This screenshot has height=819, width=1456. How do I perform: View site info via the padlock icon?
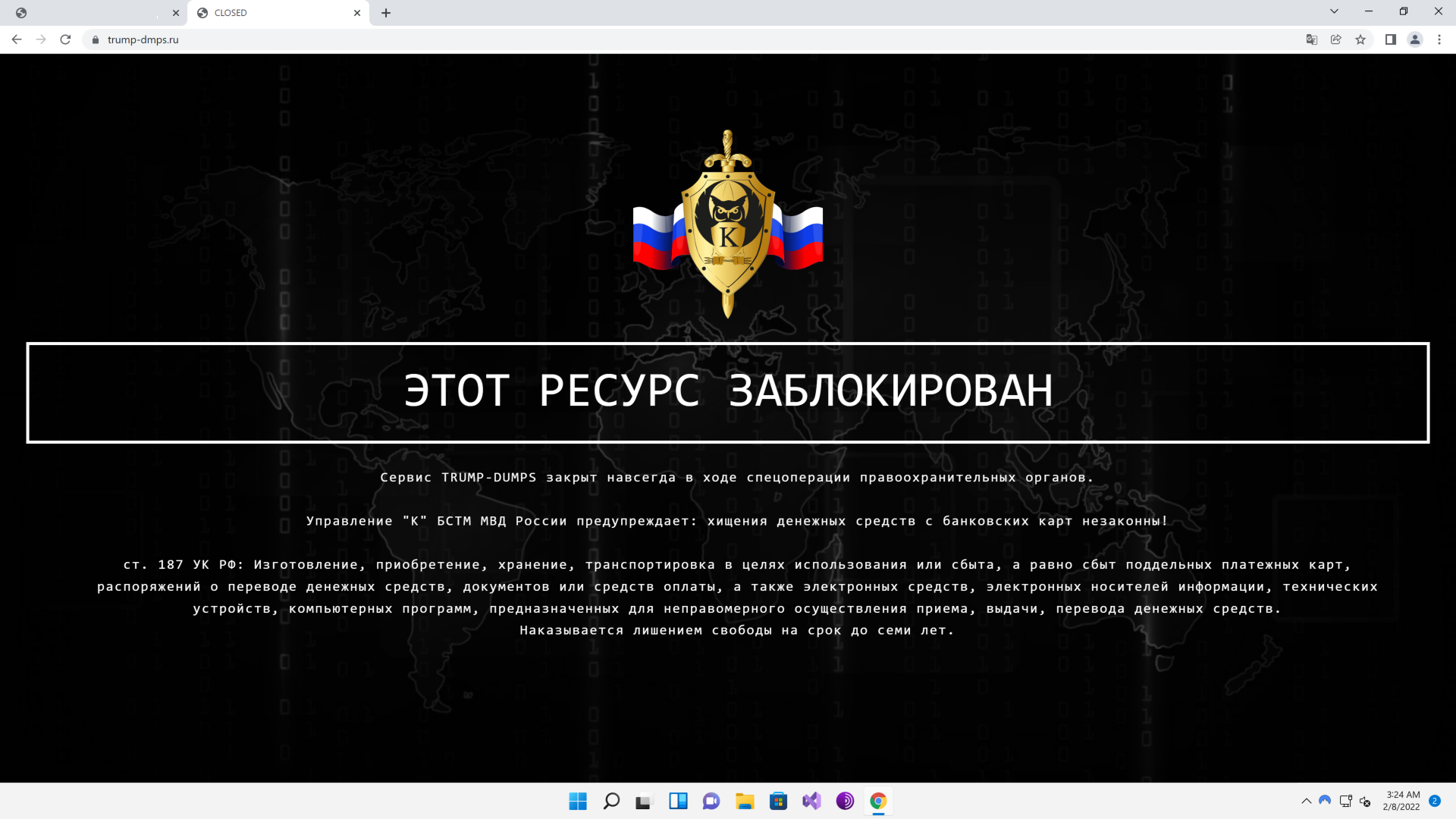click(x=96, y=39)
